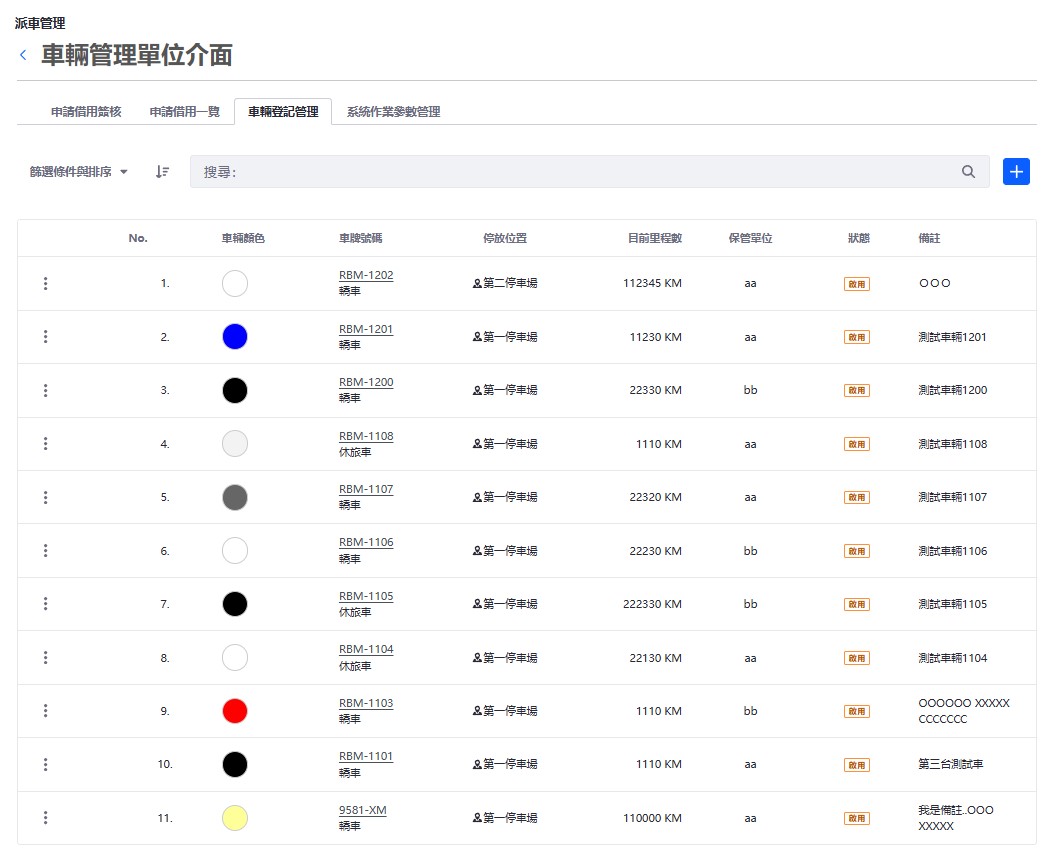Click the 啟用 badge on row 9581-XM
Screen dimensions: 1052x860
pyautogui.click(x=857, y=817)
